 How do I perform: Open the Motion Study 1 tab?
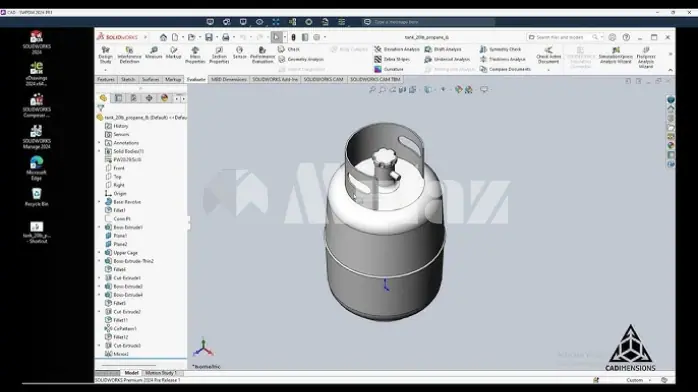click(x=161, y=373)
